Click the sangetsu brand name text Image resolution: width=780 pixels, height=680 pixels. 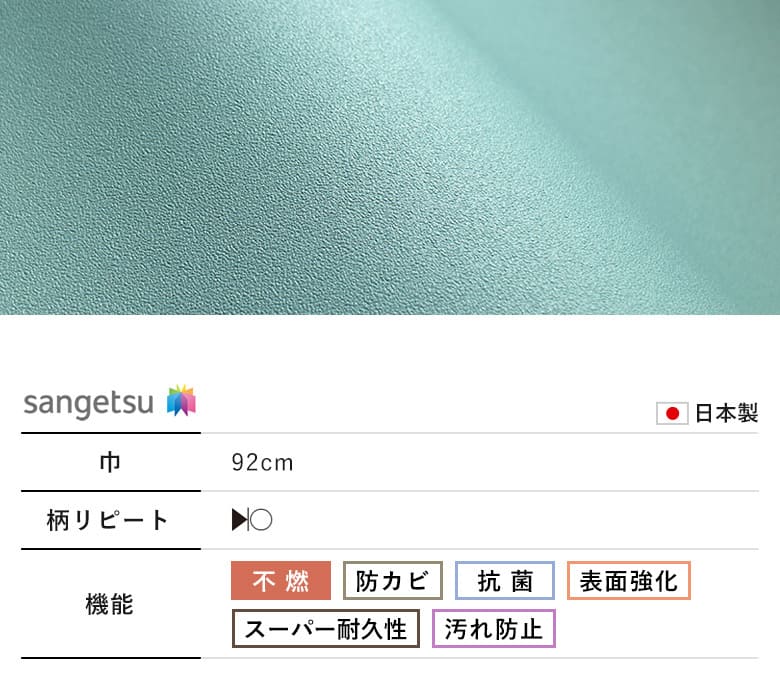click(89, 403)
